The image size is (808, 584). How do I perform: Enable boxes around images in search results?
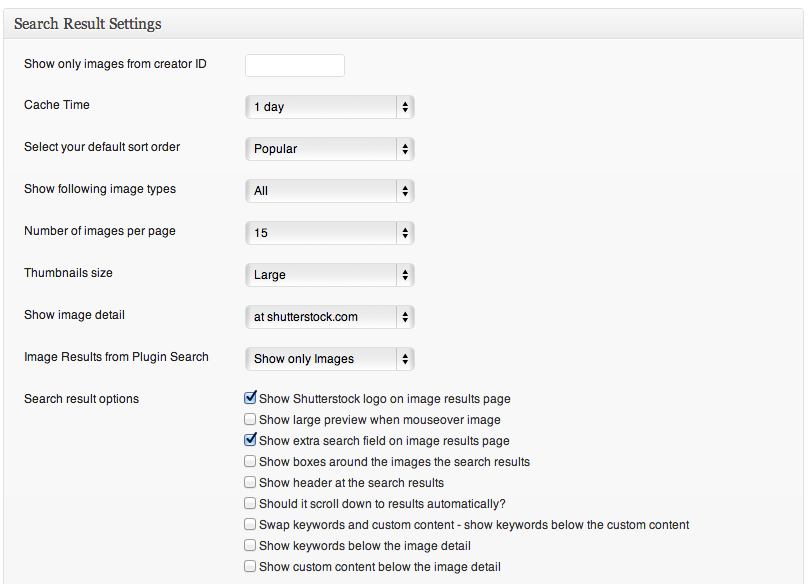250,461
